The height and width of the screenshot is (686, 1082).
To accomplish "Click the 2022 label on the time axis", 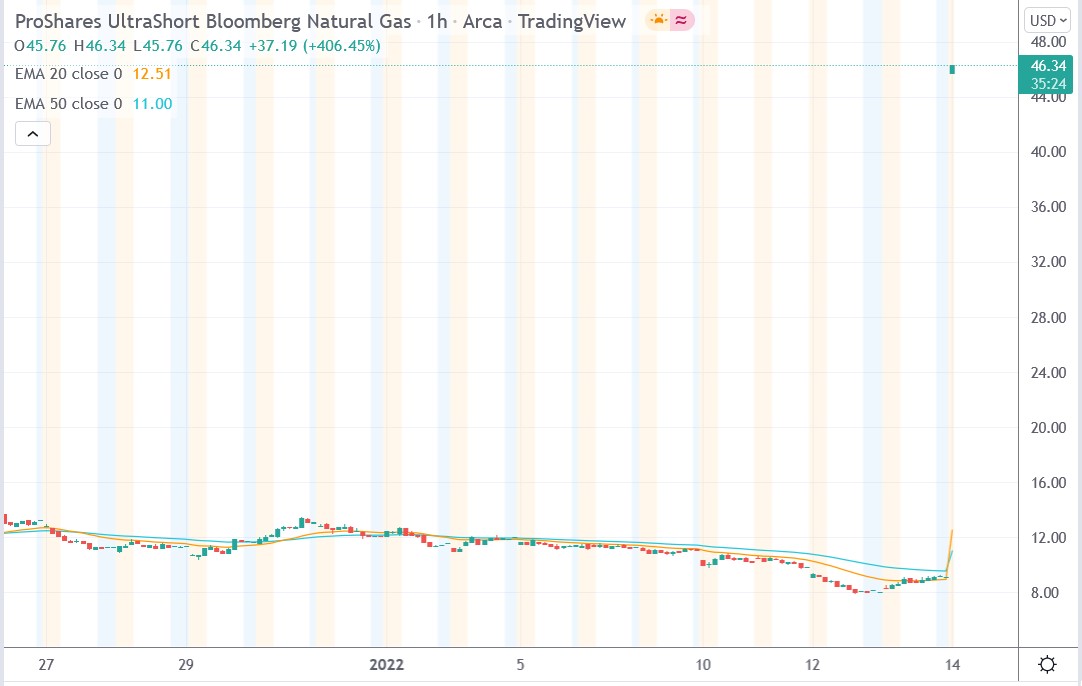I will tap(386, 665).
